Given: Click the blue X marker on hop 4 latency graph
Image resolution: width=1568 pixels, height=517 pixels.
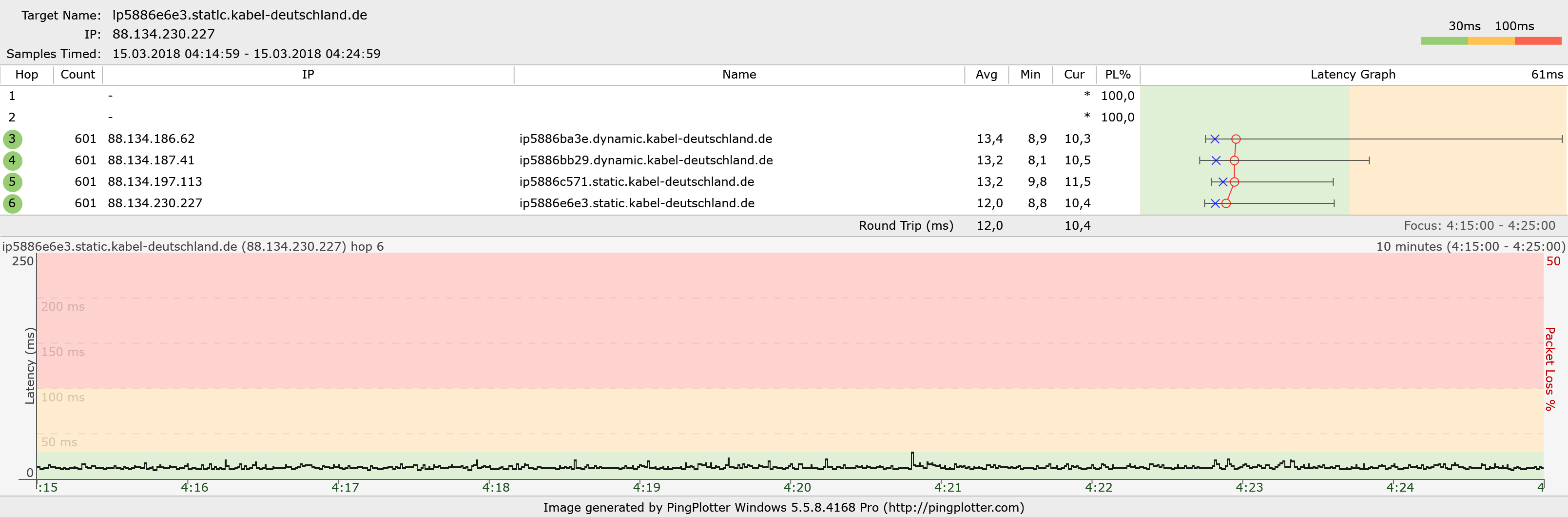Looking at the screenshot, I should pyautogui.click(x=1216, y=161).
